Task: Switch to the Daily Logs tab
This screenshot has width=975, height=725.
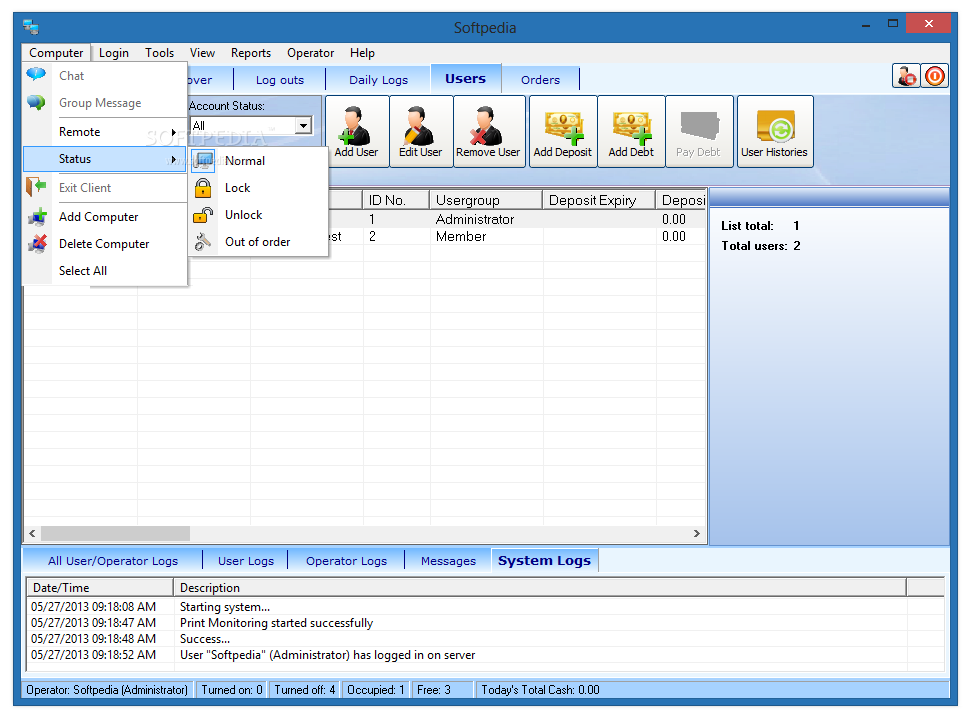Action: click(x=378, y=80)
